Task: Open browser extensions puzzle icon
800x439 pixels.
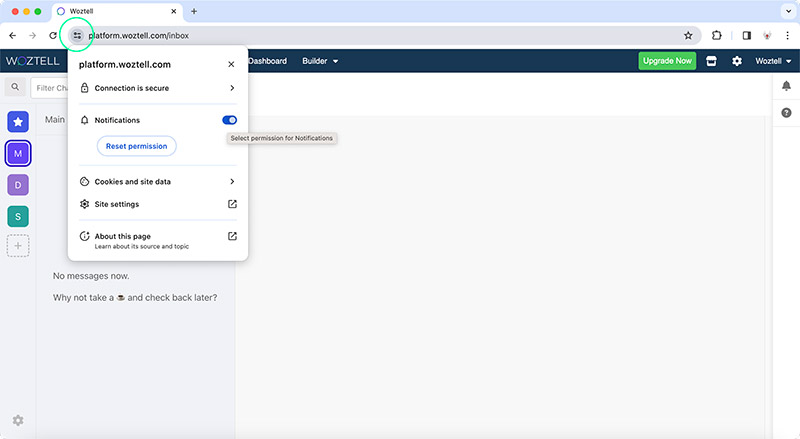Action: pyautogui.click(x=717, y=35)
